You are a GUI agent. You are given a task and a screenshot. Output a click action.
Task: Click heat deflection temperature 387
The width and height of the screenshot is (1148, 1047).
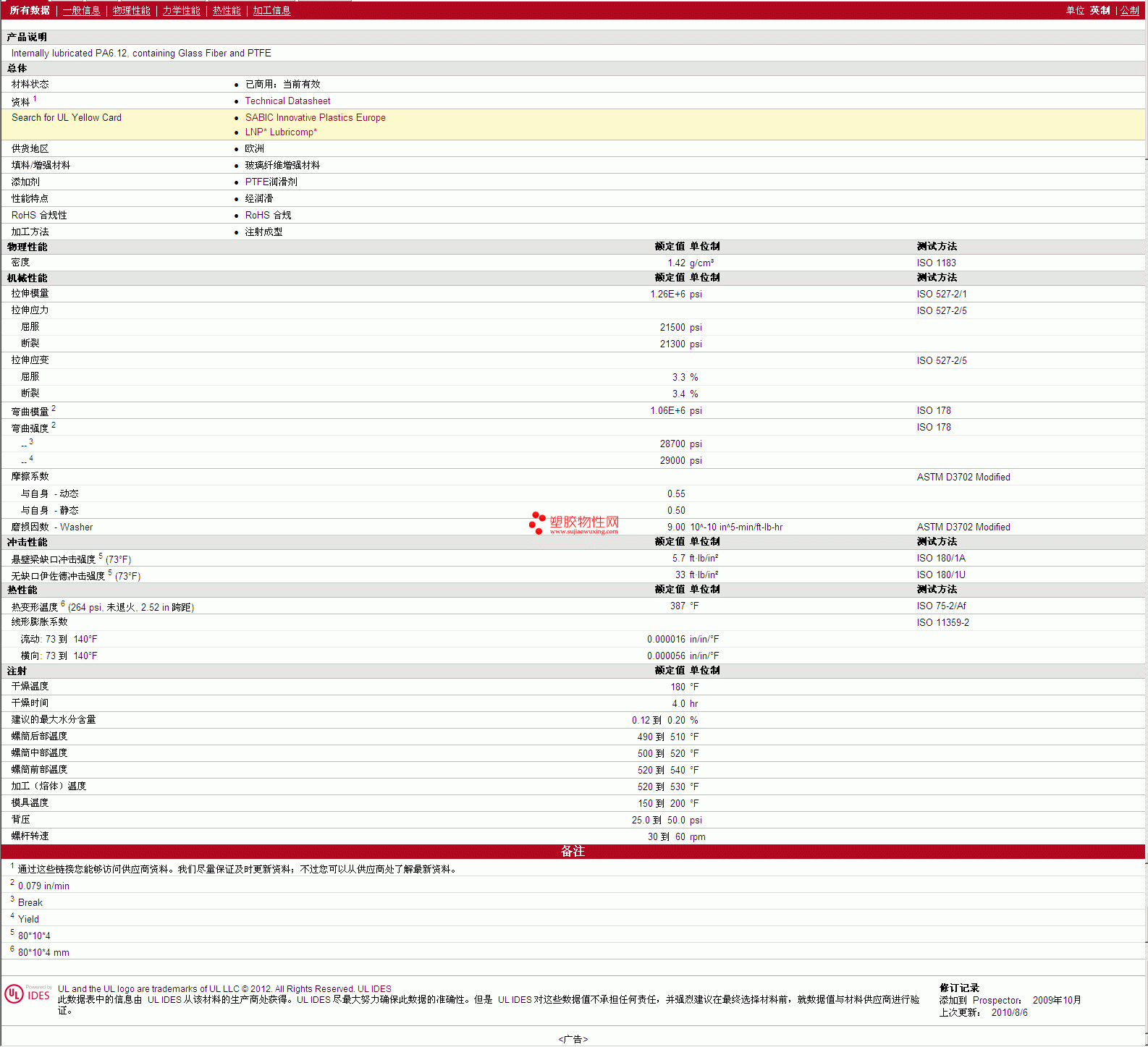point(678,606)
